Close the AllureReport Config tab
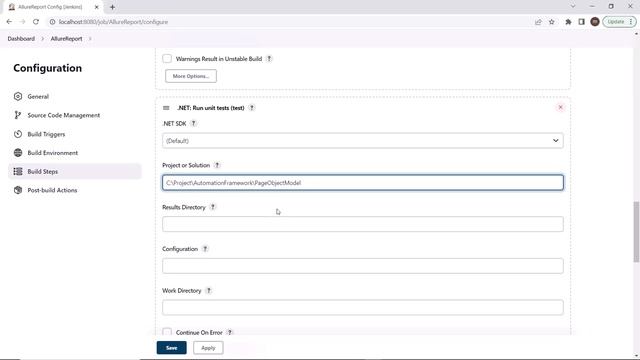The height and width of the screenshot is (360, 640). coord(97,7)
